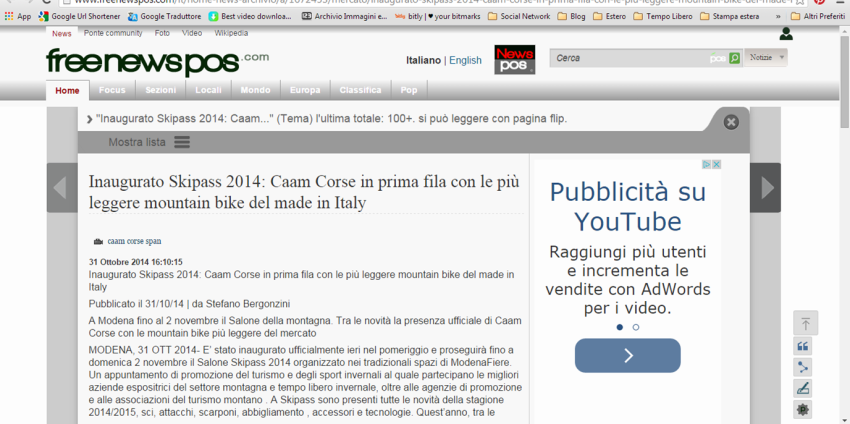850x424 pixels.
Task: Click the green search magnifier button
Action: pyautogui.click(x=735, y=58)
